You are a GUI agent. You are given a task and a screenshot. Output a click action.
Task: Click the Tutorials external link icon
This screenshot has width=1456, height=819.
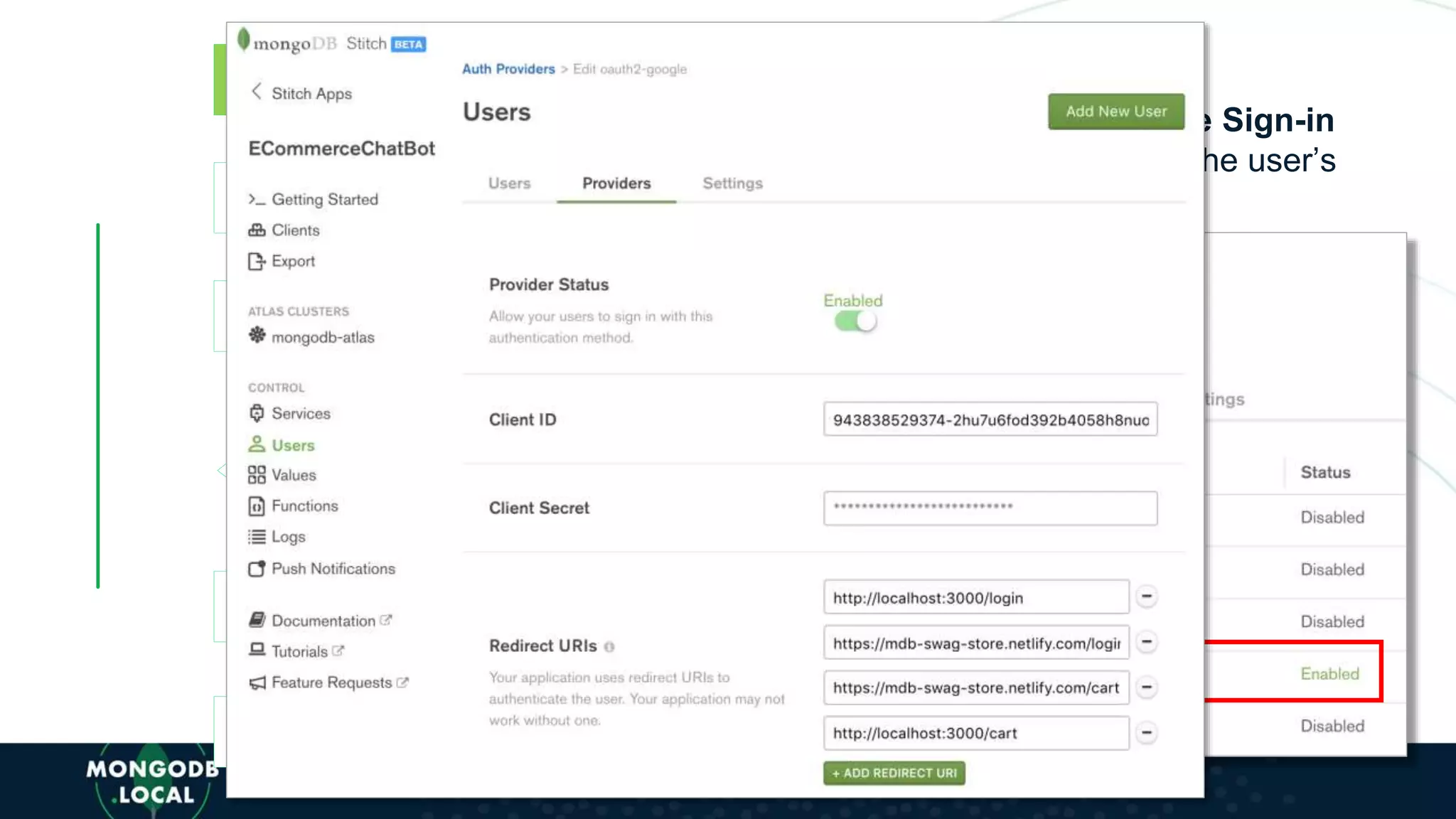[338, 651]
